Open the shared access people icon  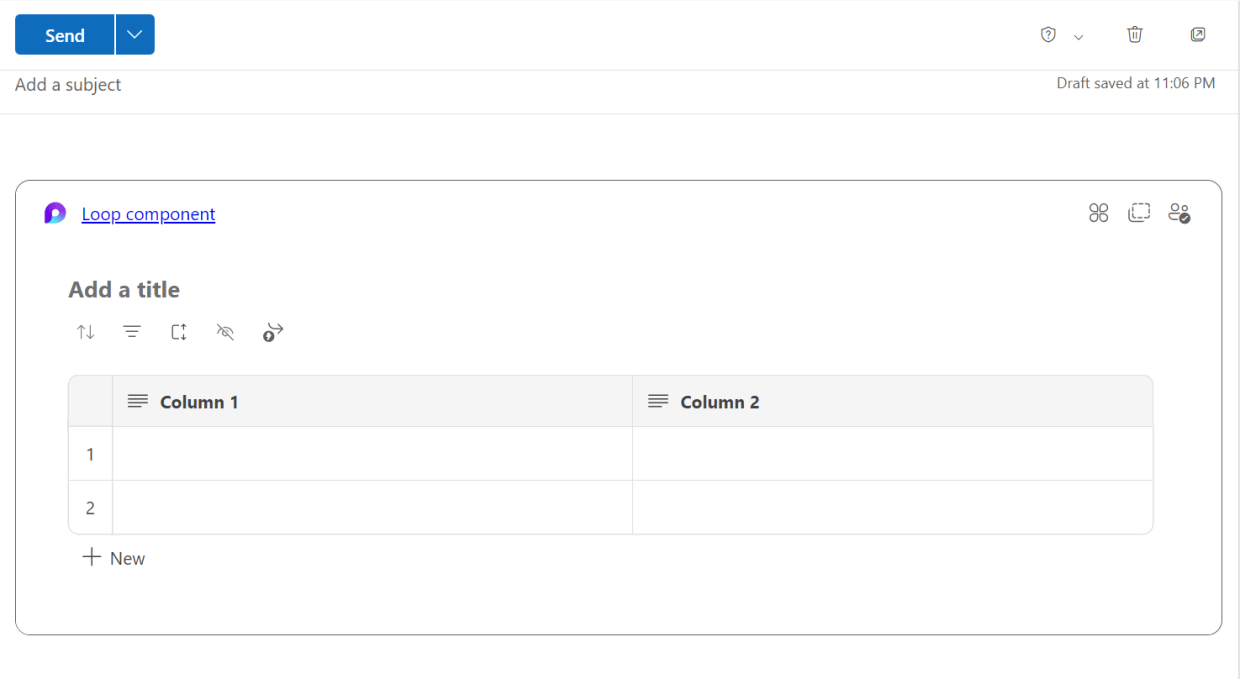tap(1179, 212)
